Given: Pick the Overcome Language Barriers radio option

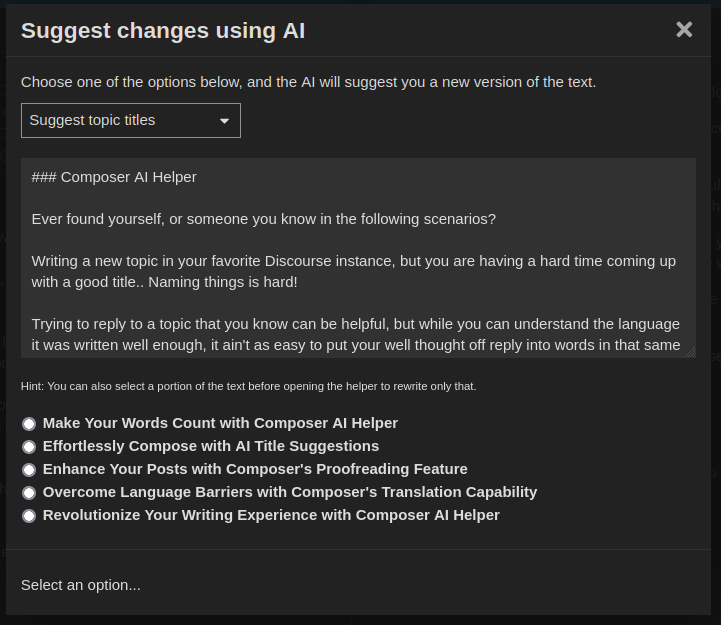Looking at the screenshot, I should 29,493.
